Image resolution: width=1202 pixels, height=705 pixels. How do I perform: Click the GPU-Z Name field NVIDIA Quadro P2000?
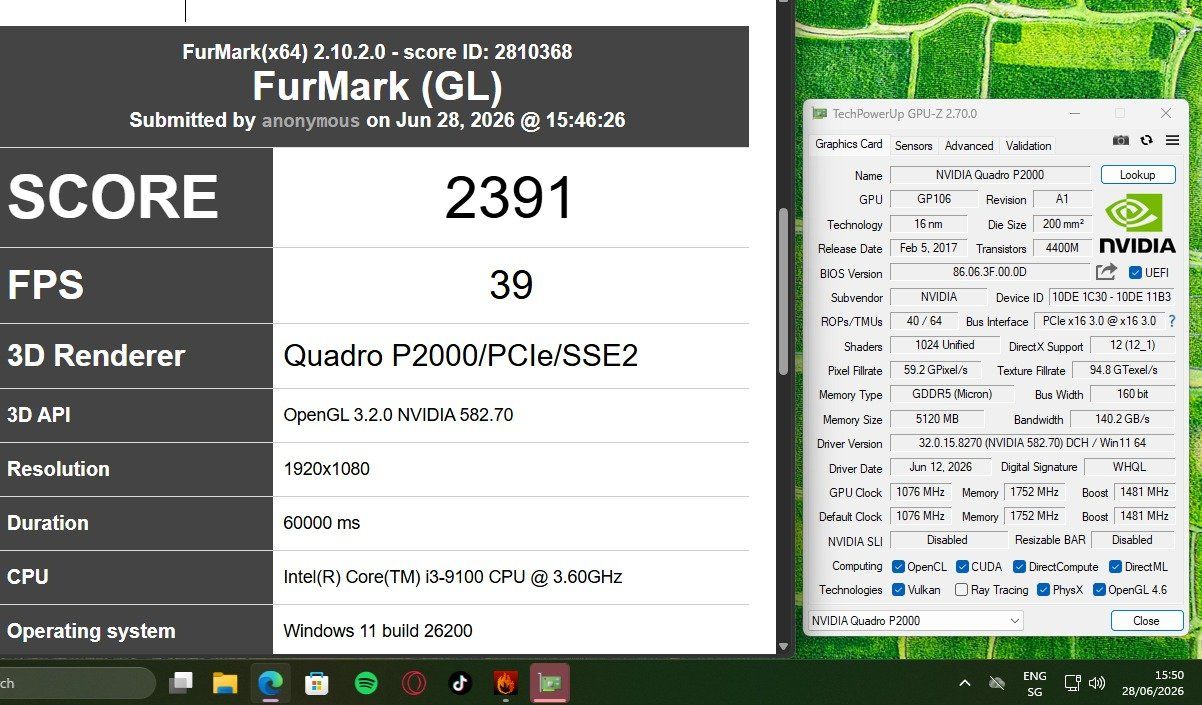(990, 175)
